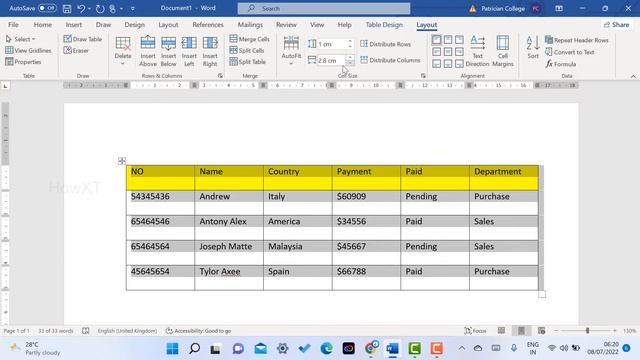
Task: Open Rows & Columns dialog launcher
Action: pos(220,76)
